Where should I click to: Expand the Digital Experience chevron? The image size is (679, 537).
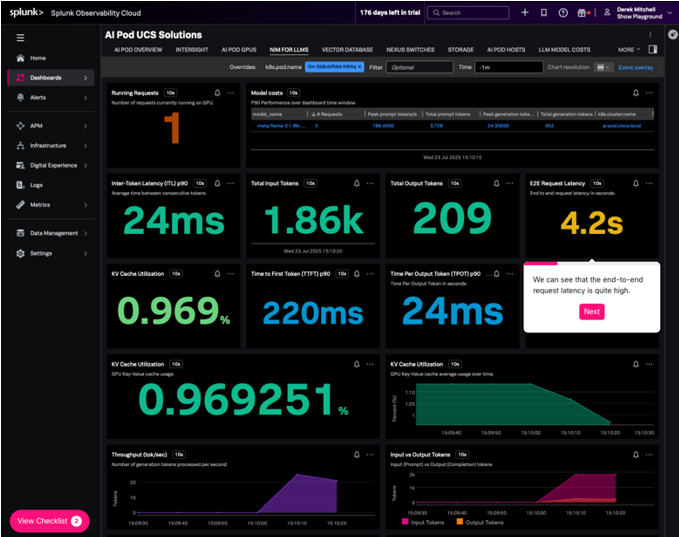86,165
